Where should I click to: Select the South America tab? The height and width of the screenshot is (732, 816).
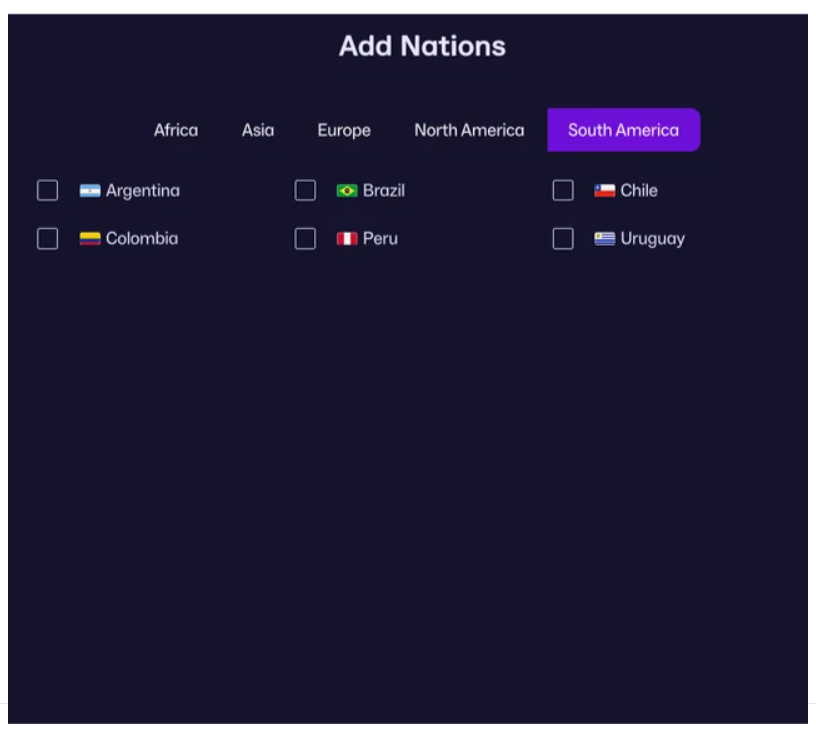pyautogui.click(x=623, y=130)
